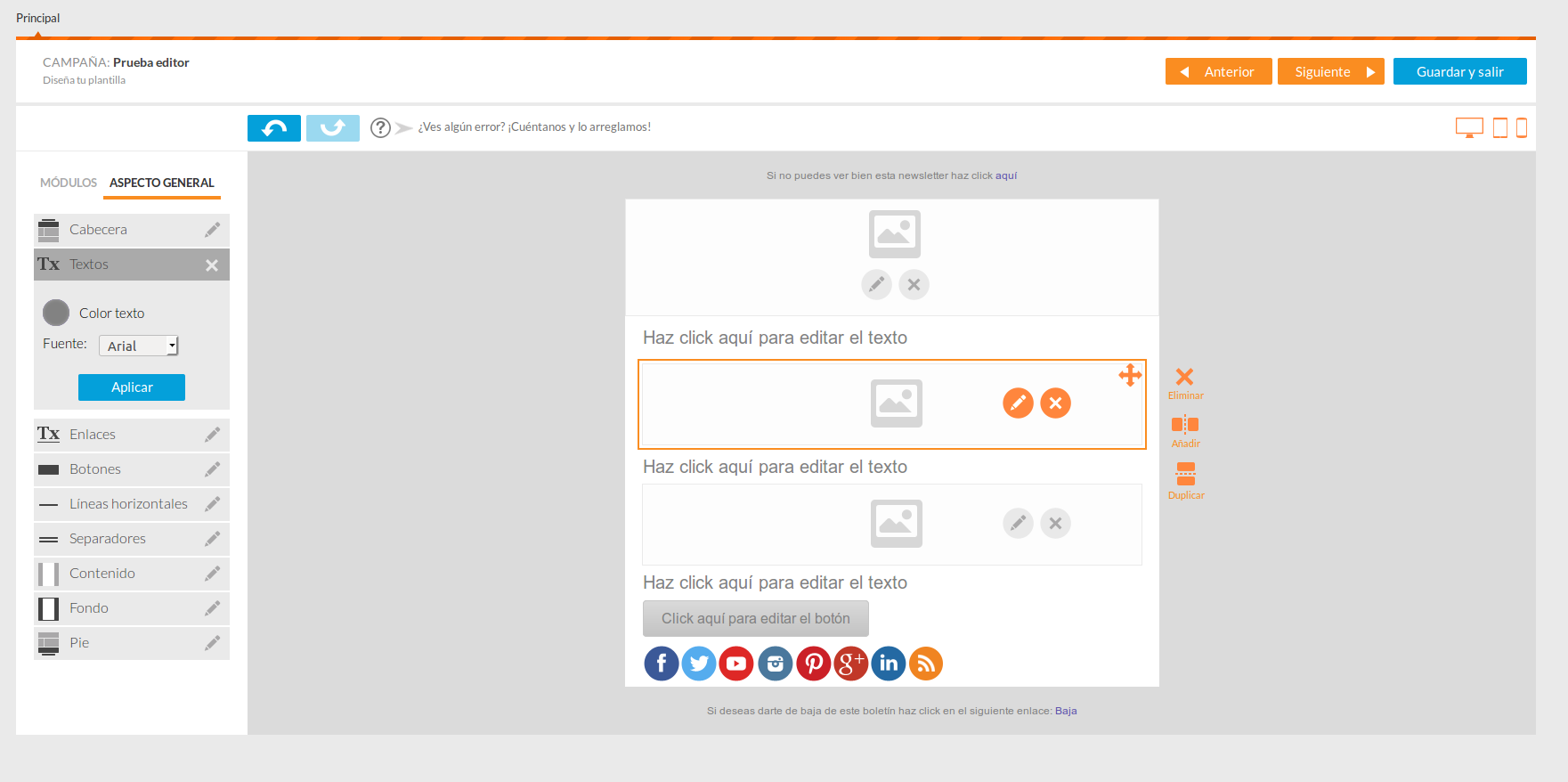Viewport: 1568px width, 782px height.
Task: Open the Principal tab
Action: click(38, 18)
